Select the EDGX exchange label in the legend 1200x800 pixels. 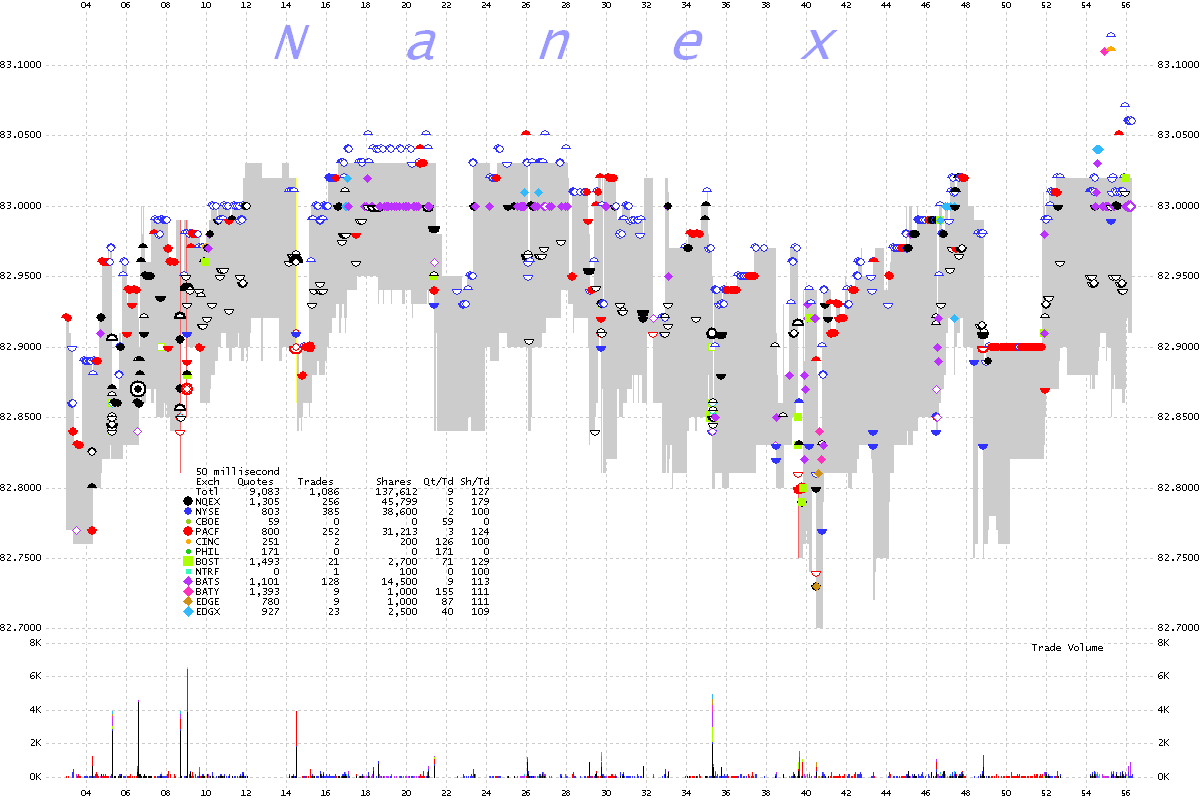pyautogui.click(x=207, y=611)
